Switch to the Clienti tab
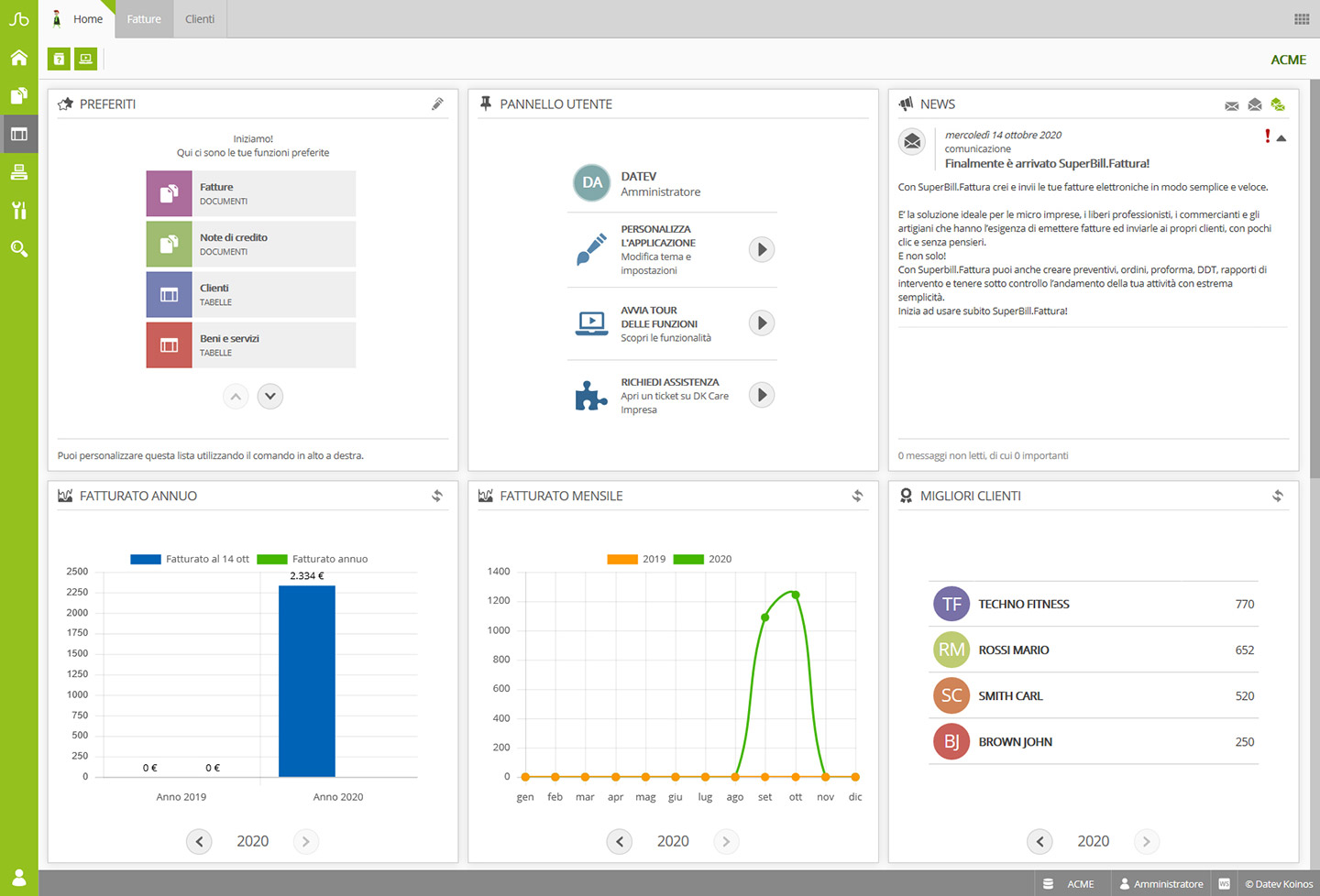This screenshot has width=1320, height=896. (200, 19)
